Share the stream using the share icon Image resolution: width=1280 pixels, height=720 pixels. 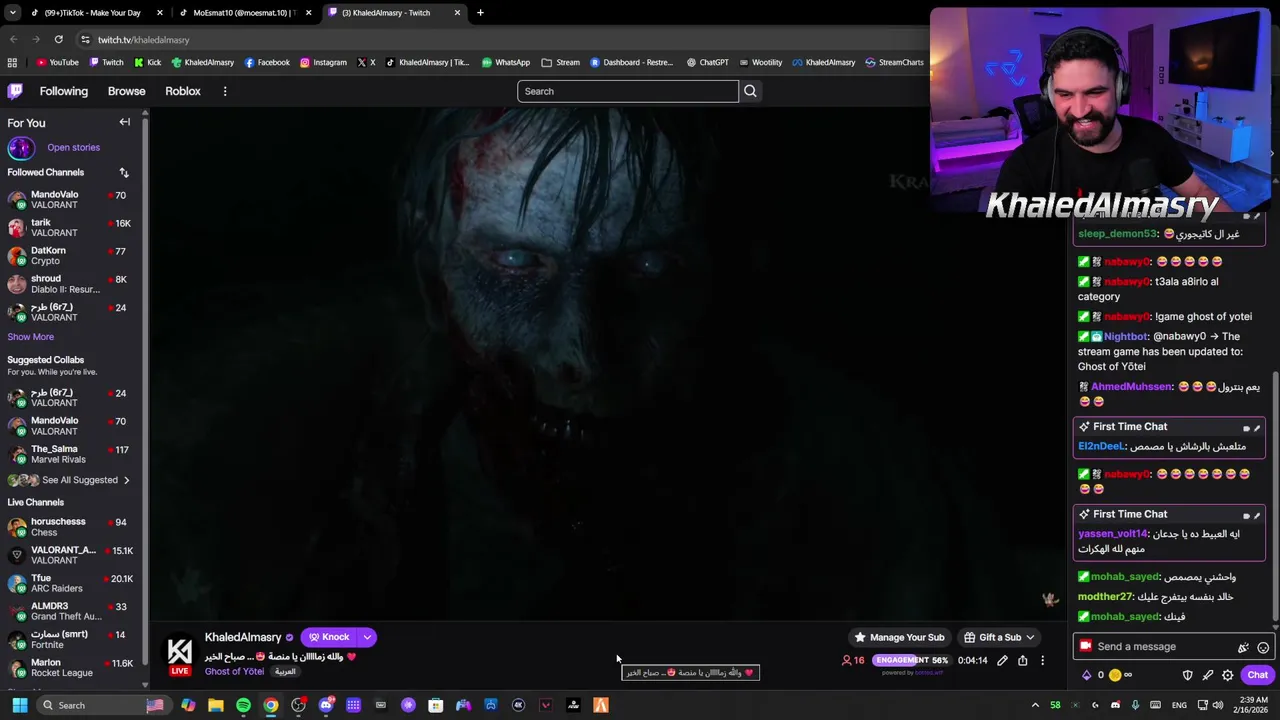click(x=1022, y=660)
